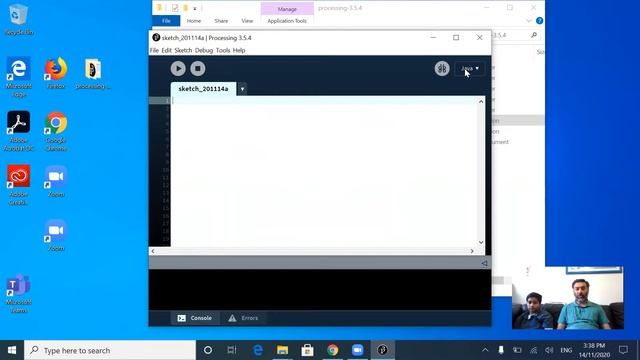Open the View tab in File Explorer
The height and width of the screenshot is (360, 640).
247,21
